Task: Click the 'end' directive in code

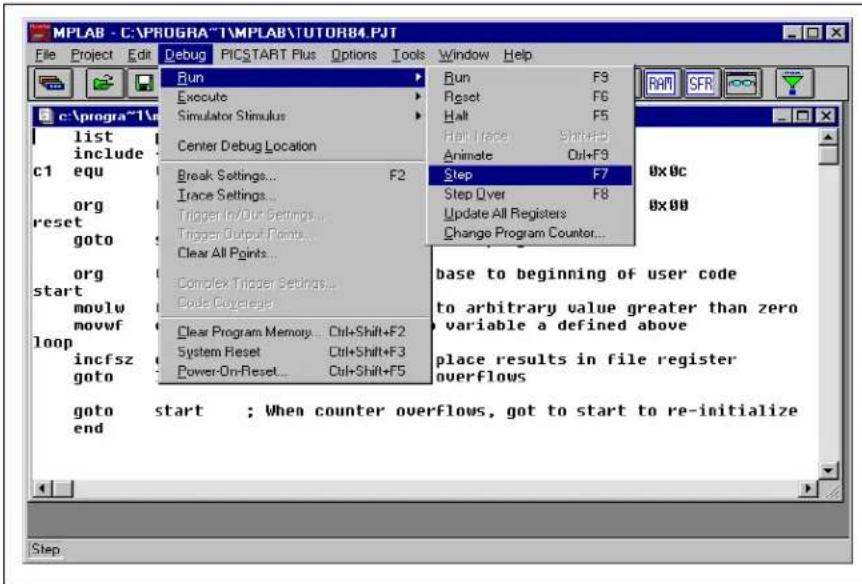Action: [x=89, y=428]
